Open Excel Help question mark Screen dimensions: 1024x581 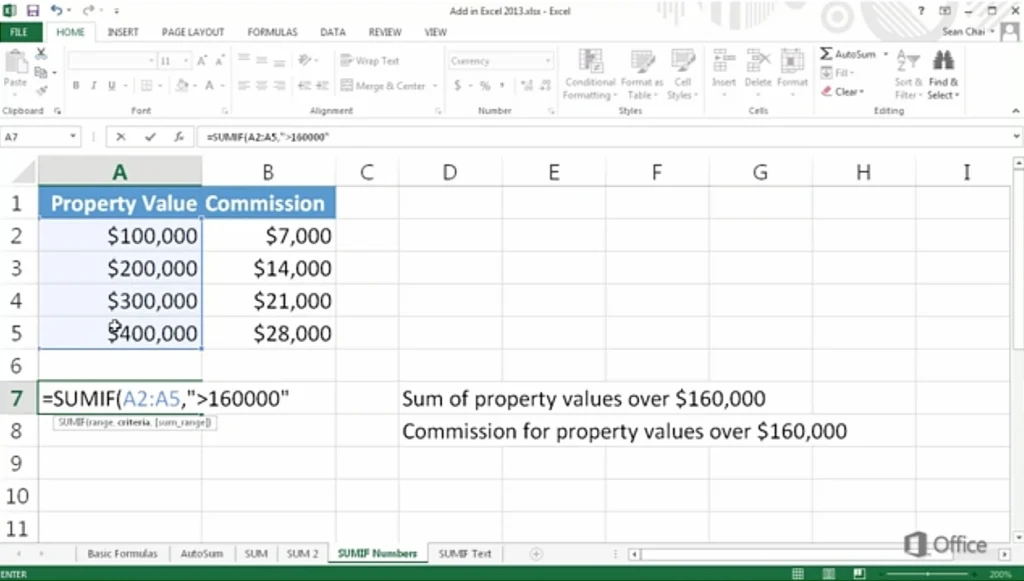pos(921,10)
